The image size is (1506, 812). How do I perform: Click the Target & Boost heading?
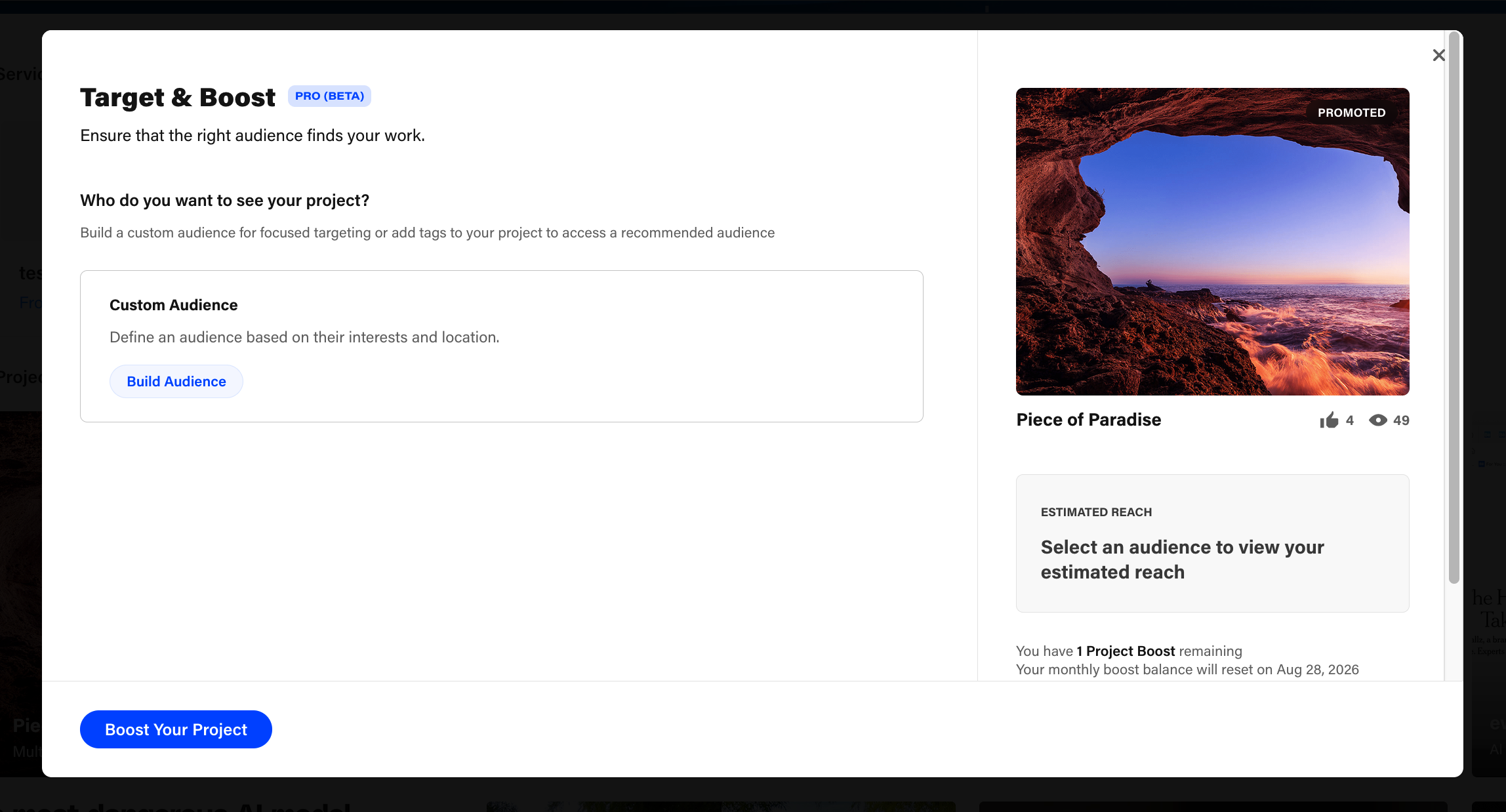pos(178,97)
